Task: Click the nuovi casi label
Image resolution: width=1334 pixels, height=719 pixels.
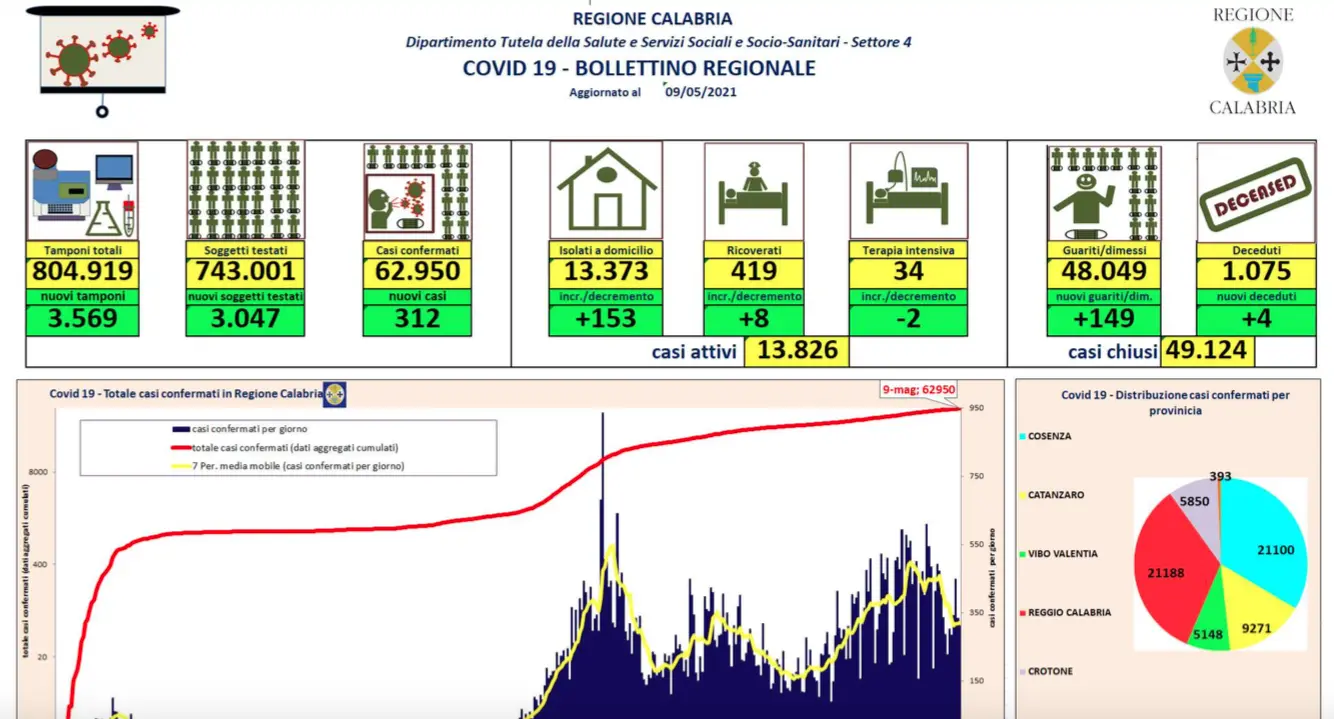Action: (417, 296)
